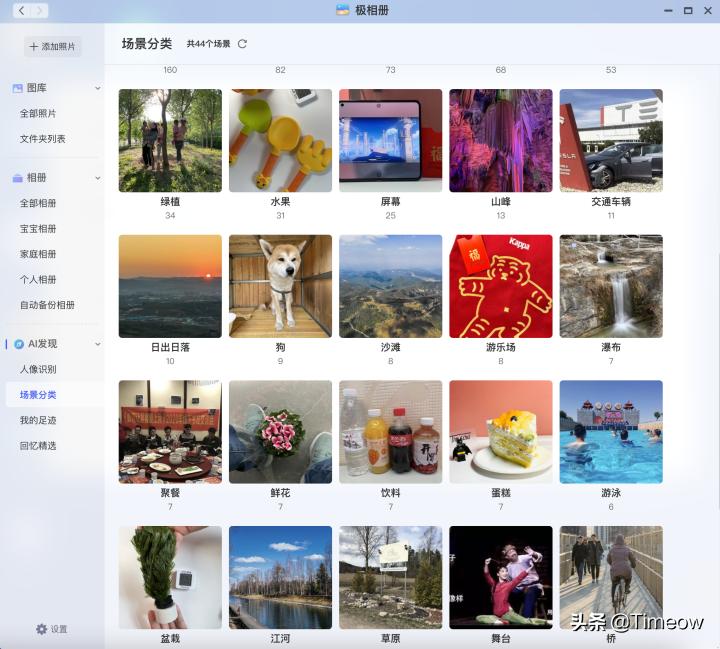Open settings via 设置 label
The height and width of the screenshot is (649, 720).
pos(59,629)
